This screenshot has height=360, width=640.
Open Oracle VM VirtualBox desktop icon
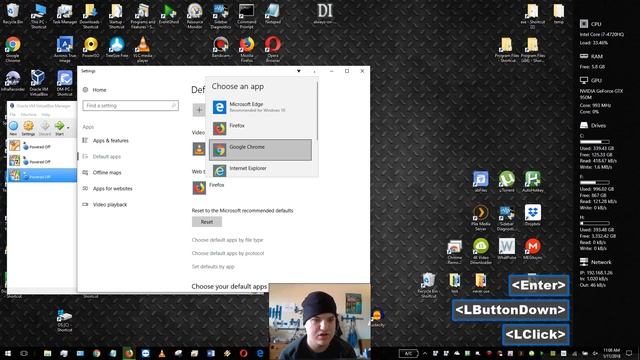coord(38,83)
